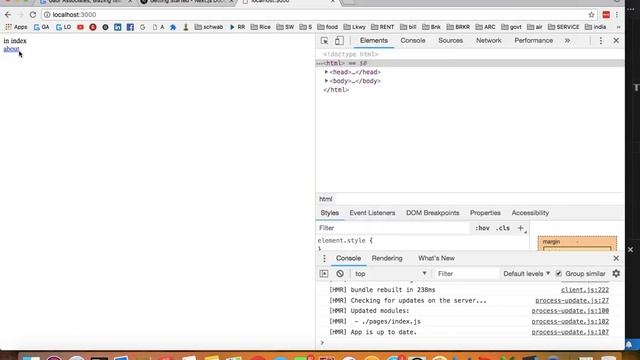Open the GA bookmark
640x360 pixels.
click(x=42, y=27)
